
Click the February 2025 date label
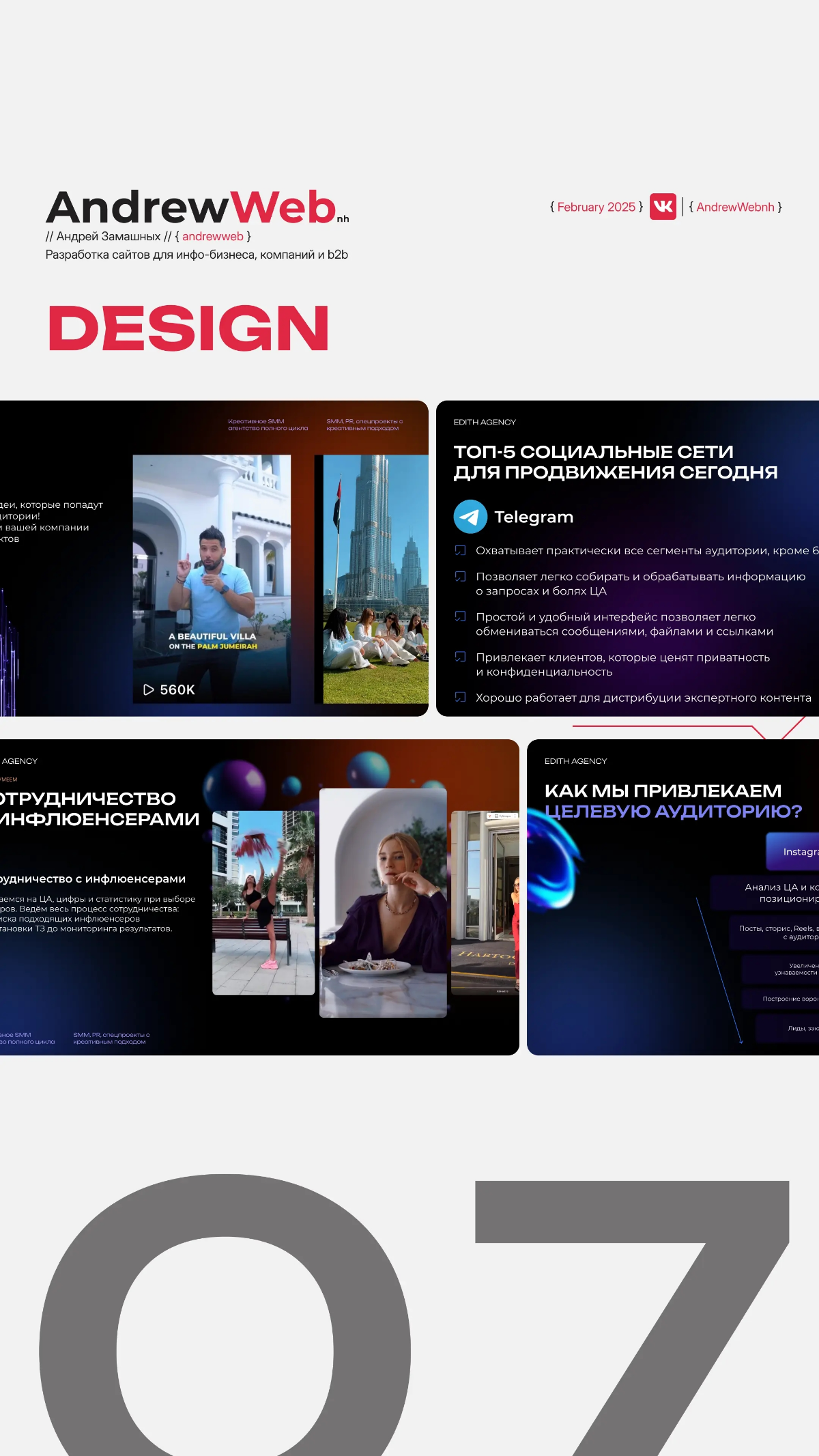596,207
